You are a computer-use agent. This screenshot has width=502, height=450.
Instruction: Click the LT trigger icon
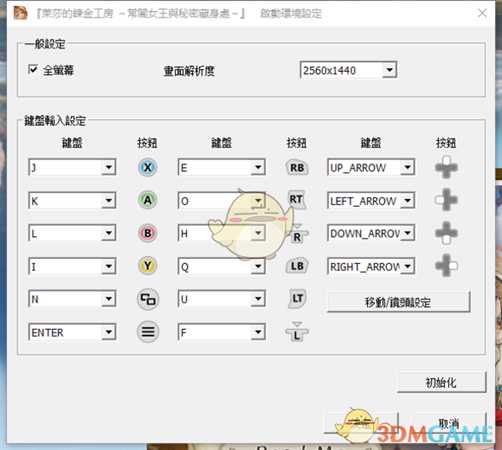coord(297,298)
